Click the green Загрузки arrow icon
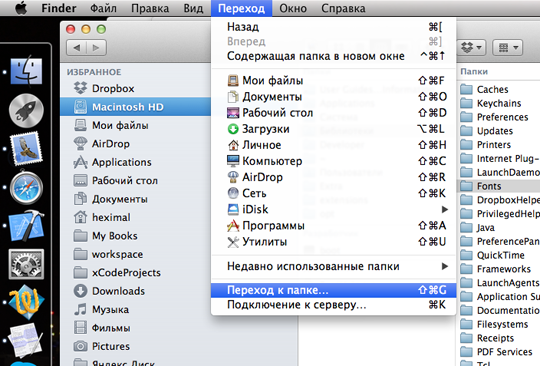The image size is (540, 366). coord(233,129)
